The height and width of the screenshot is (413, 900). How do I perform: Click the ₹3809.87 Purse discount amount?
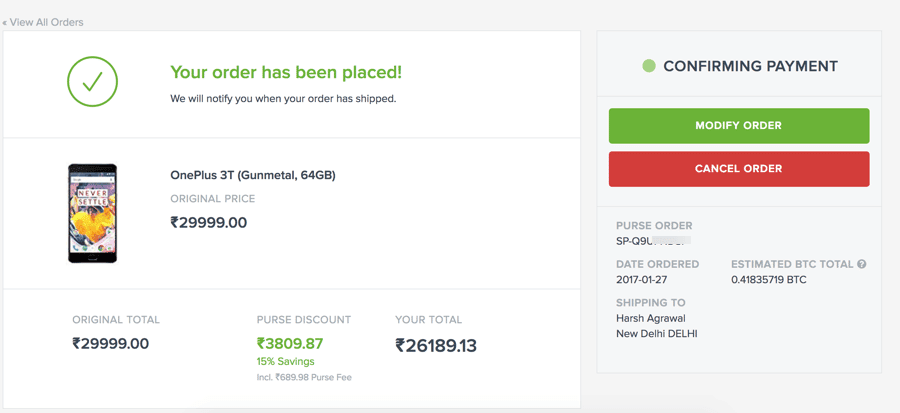[290, 343]
